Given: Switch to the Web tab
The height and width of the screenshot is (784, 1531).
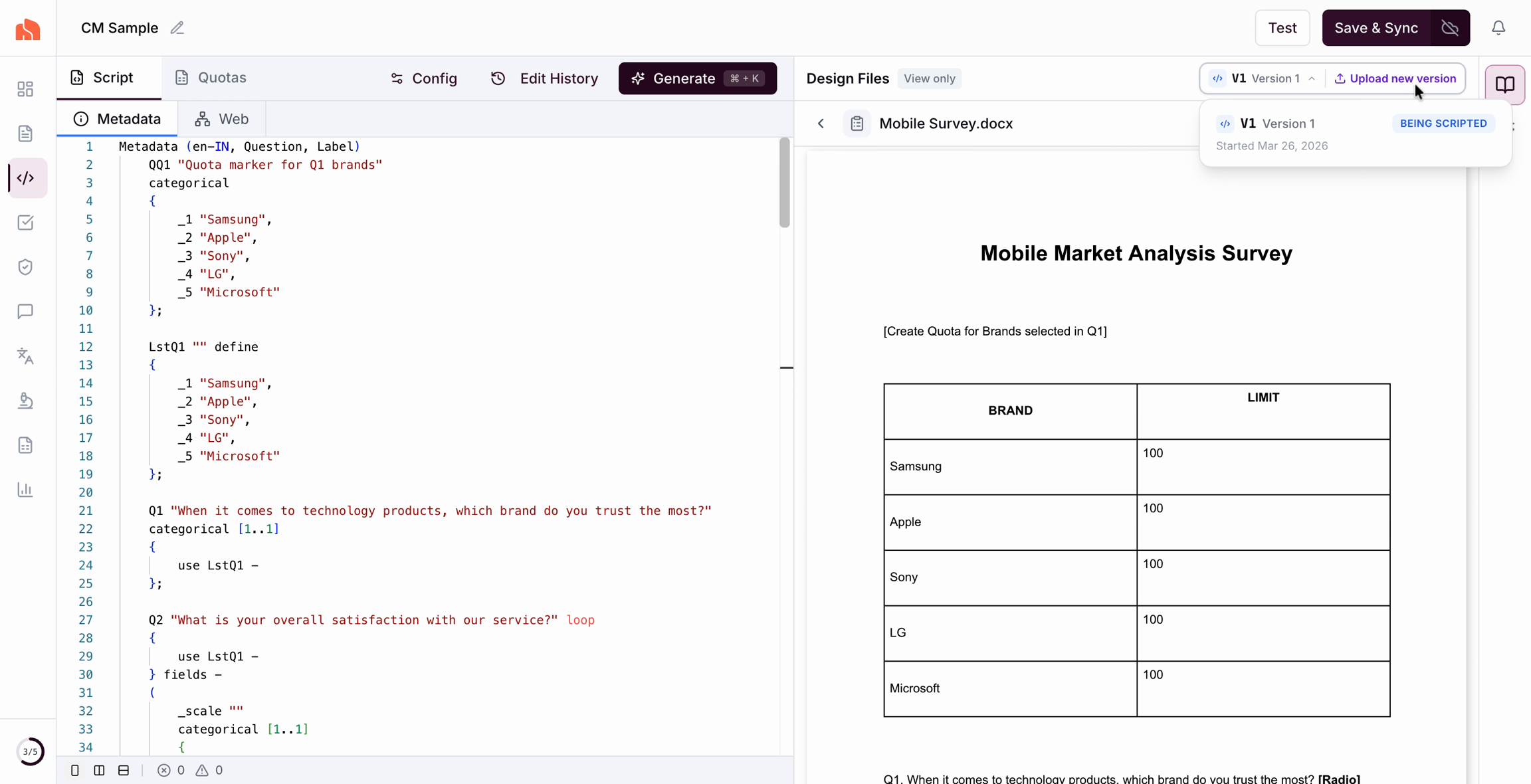Looking at the screenshot, I should (x=222, y=119).
